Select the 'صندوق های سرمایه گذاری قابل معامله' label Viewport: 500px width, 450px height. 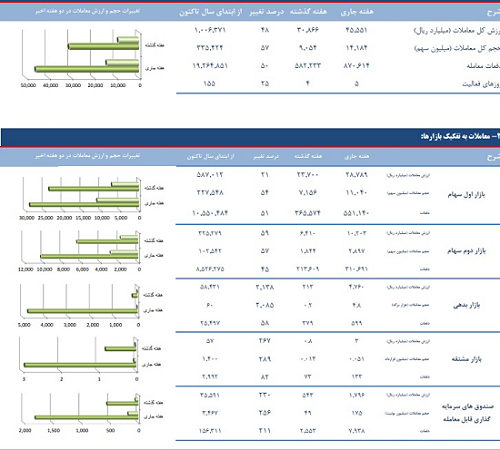(467, 413)
